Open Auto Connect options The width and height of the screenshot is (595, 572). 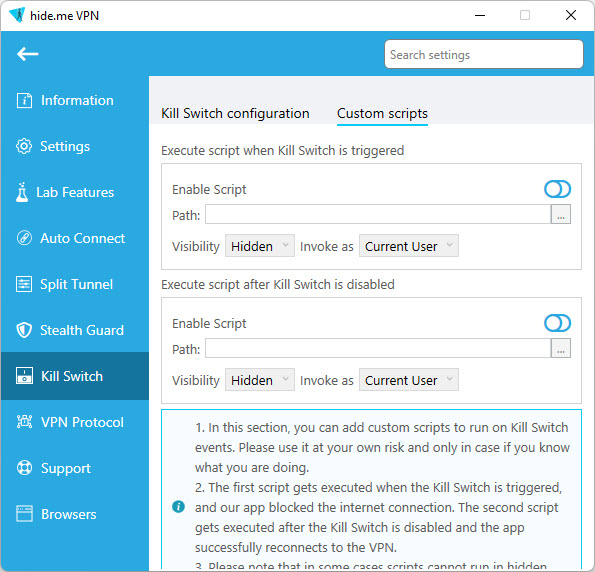[75, 238]
